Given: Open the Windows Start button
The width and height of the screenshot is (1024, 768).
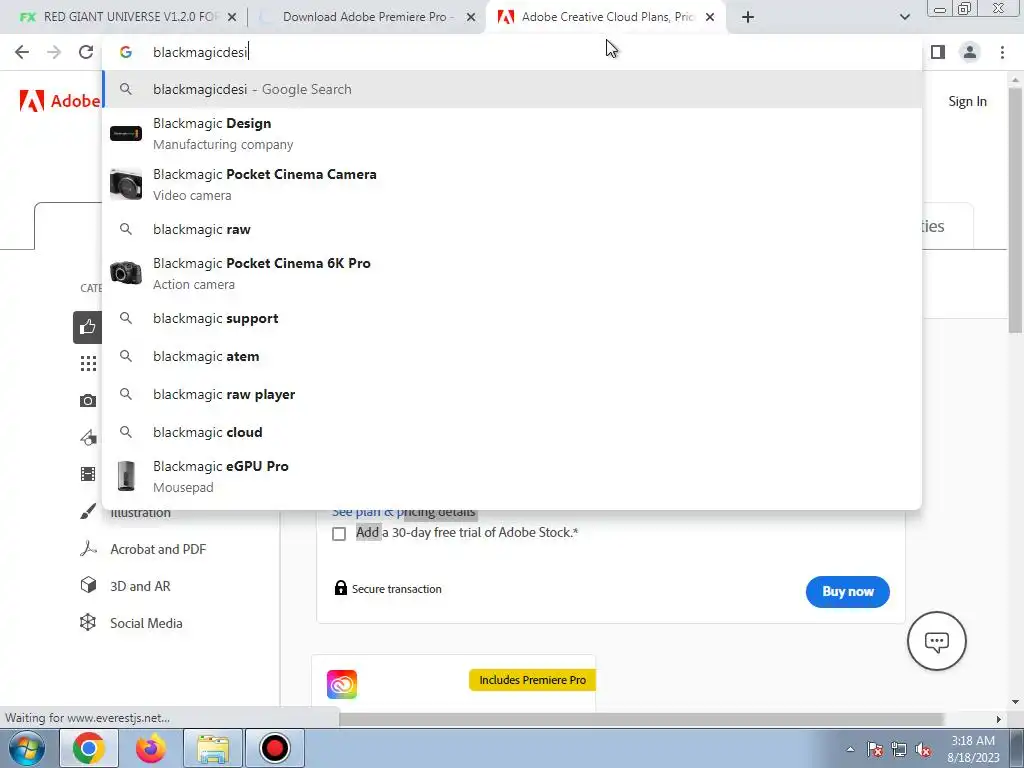Looking at the screenshot, I should [27, 748].
